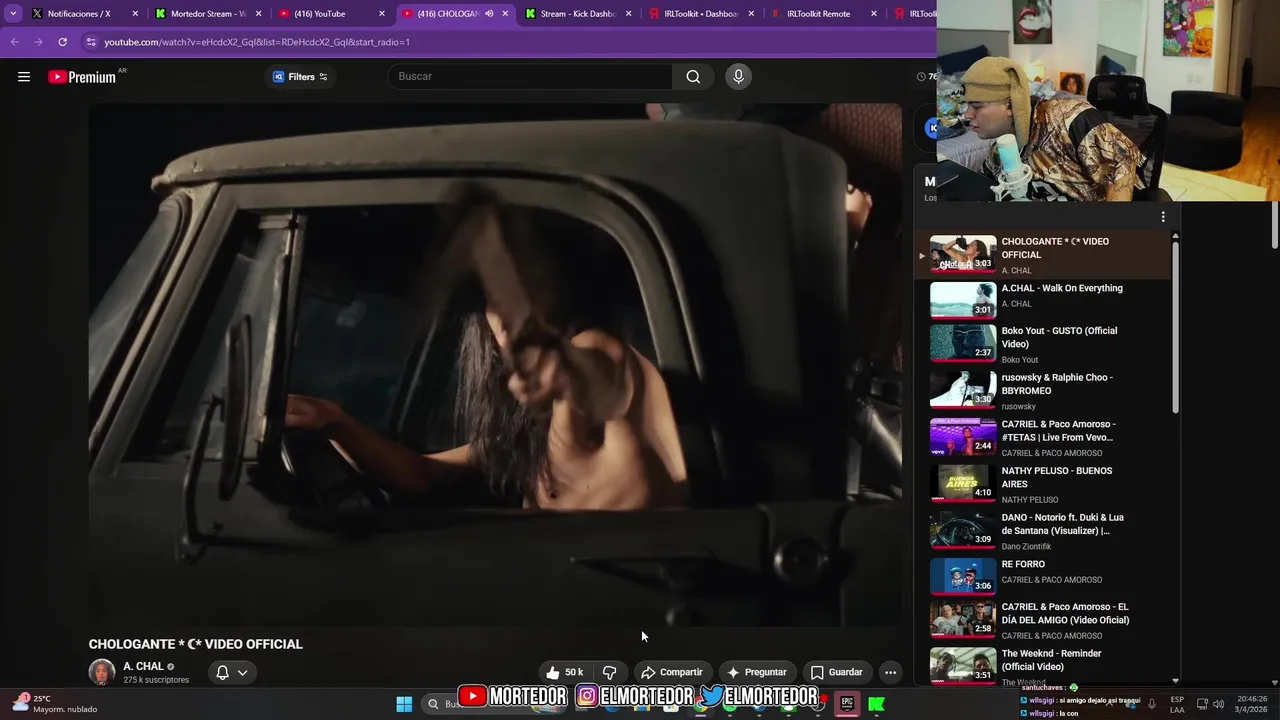Go to YouTube Premium home logo

(x=83, y=77)
